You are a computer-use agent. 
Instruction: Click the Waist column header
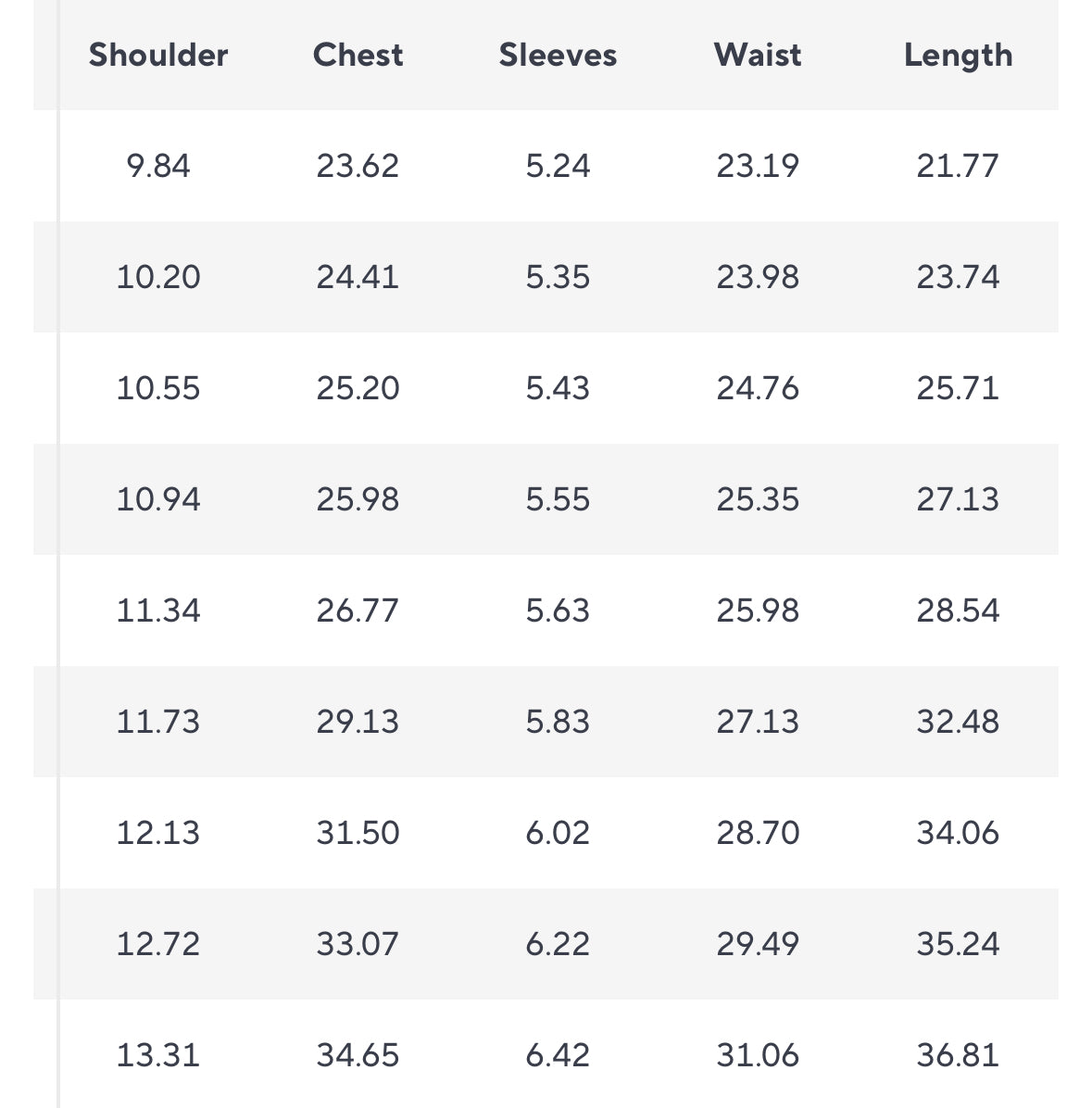point(758,55)
